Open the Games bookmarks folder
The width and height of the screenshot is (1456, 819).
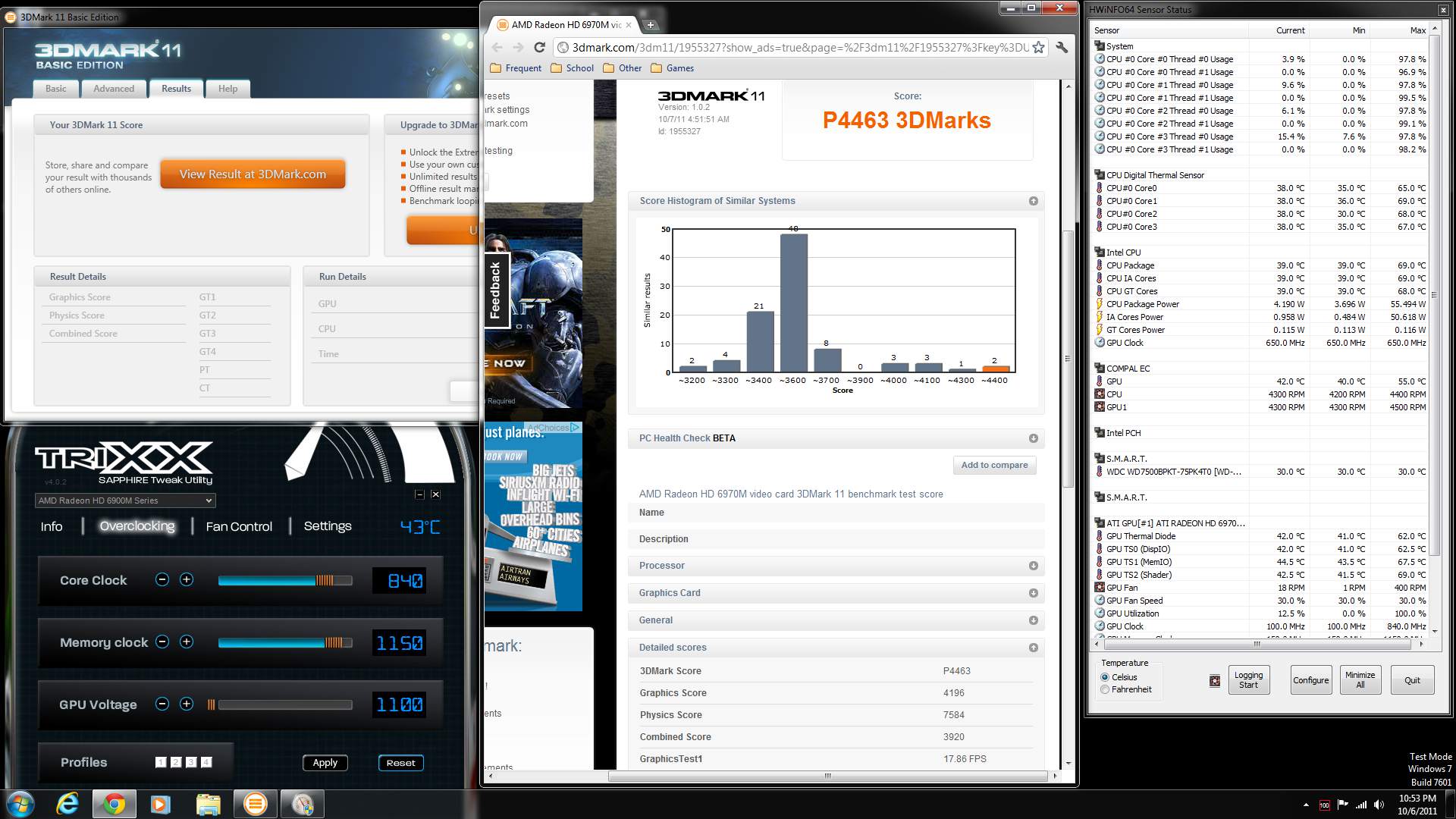(672, 68)
